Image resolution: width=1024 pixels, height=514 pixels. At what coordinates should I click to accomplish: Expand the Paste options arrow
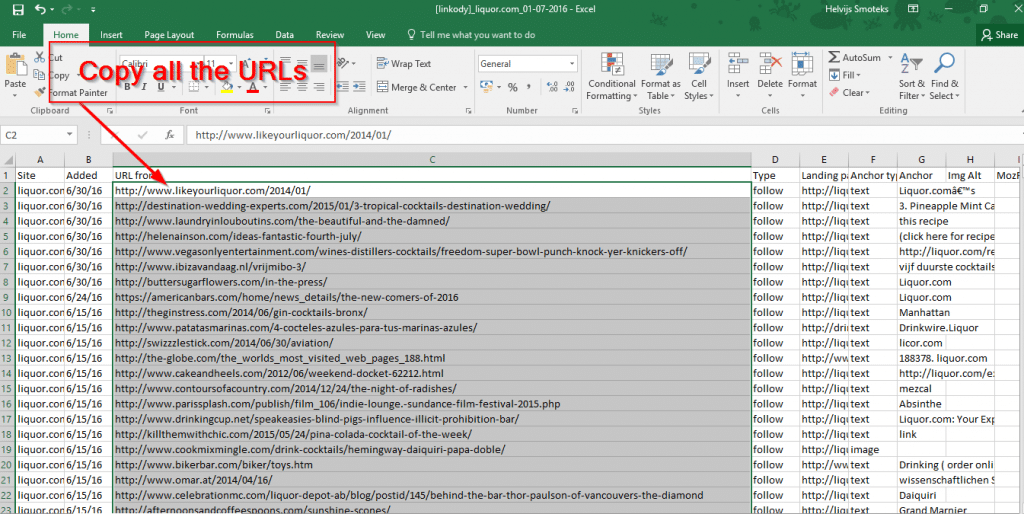point(15,95)
